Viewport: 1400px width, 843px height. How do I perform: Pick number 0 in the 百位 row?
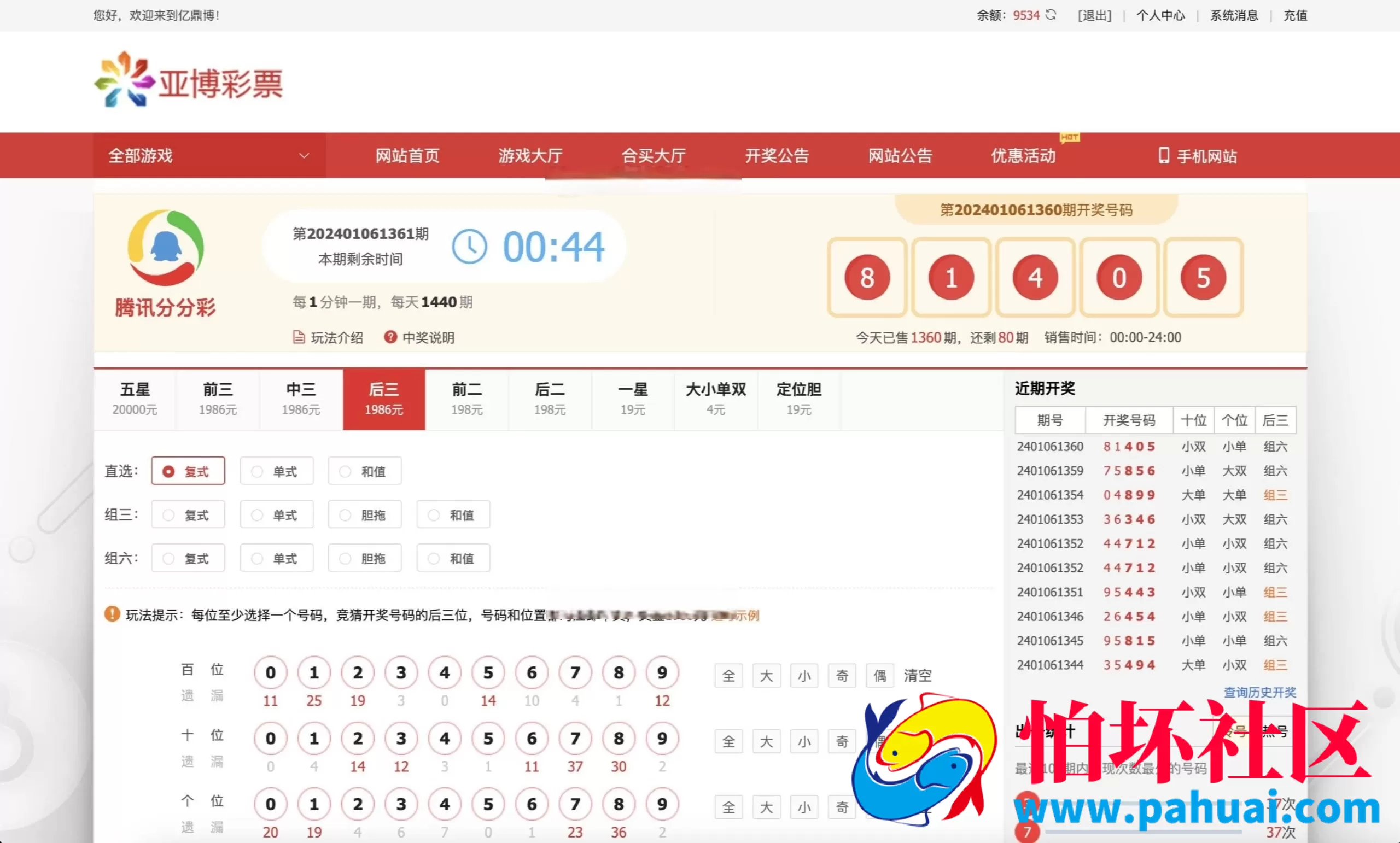tap(271, 672)
